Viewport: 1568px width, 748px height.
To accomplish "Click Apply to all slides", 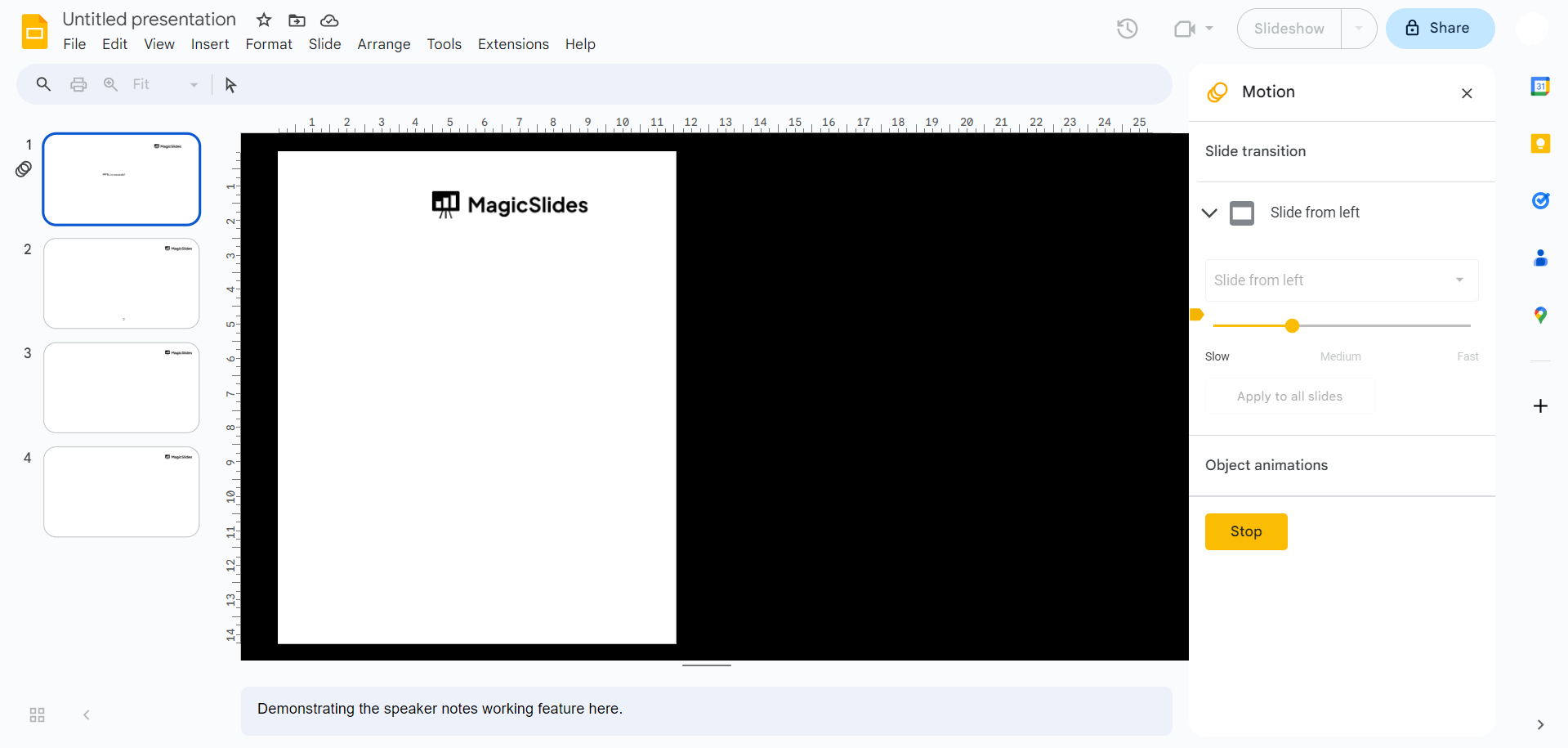I will pos(1289,396).
